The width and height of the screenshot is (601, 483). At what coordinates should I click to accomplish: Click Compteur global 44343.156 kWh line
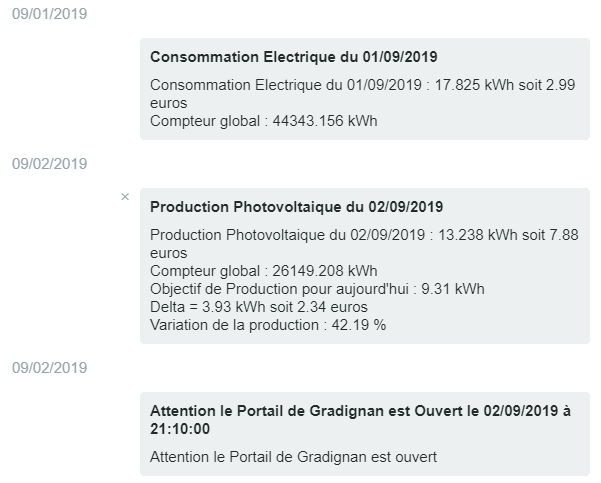click(263, 121)
